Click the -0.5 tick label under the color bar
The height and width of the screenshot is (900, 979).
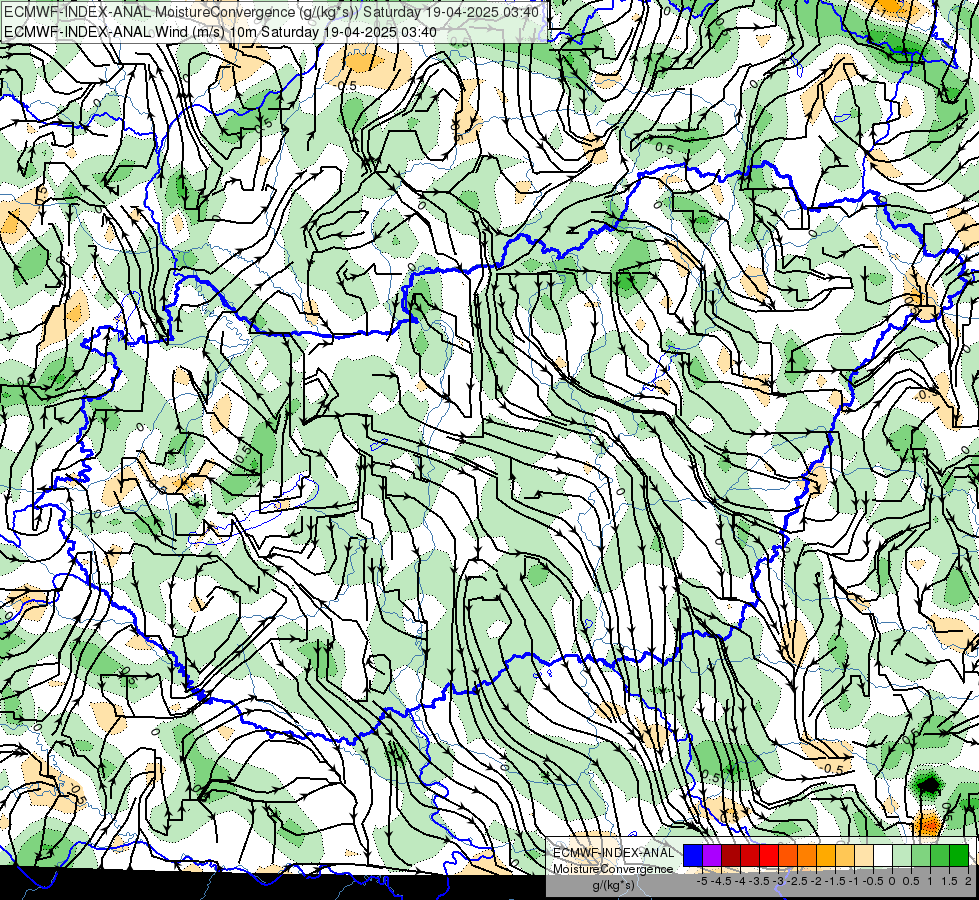(x=873, y=881)
